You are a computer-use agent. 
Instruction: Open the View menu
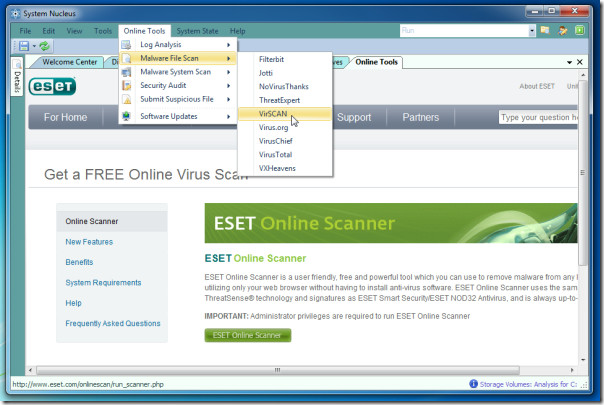74,31
